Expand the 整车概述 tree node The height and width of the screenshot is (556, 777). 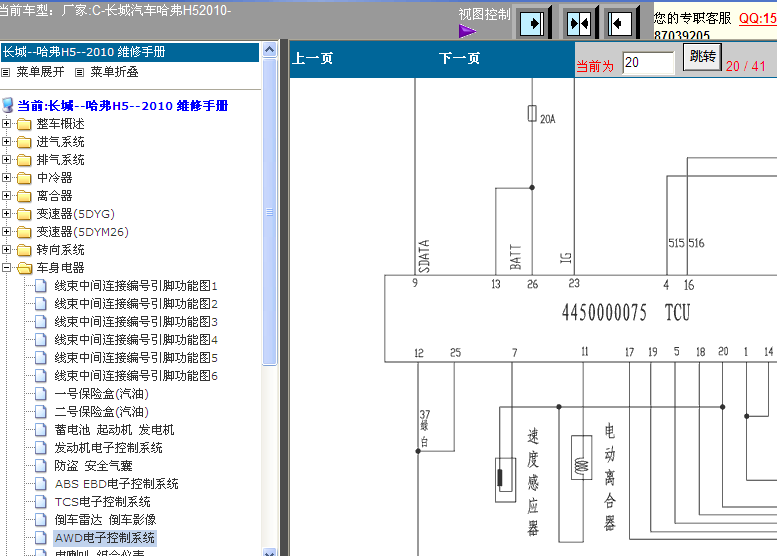coord(6,123)
